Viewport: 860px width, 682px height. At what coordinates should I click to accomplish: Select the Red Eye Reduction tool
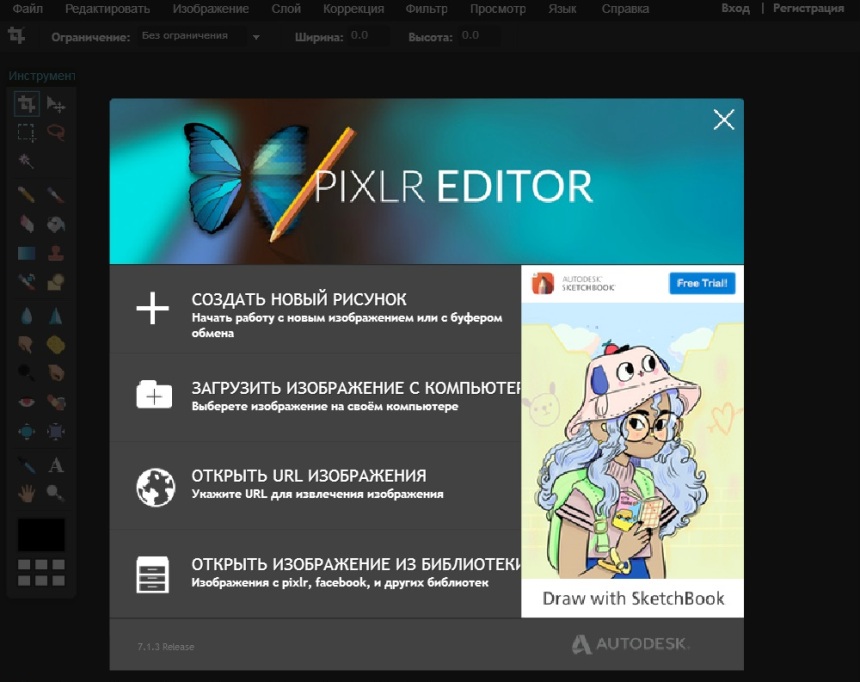(26, 402)
